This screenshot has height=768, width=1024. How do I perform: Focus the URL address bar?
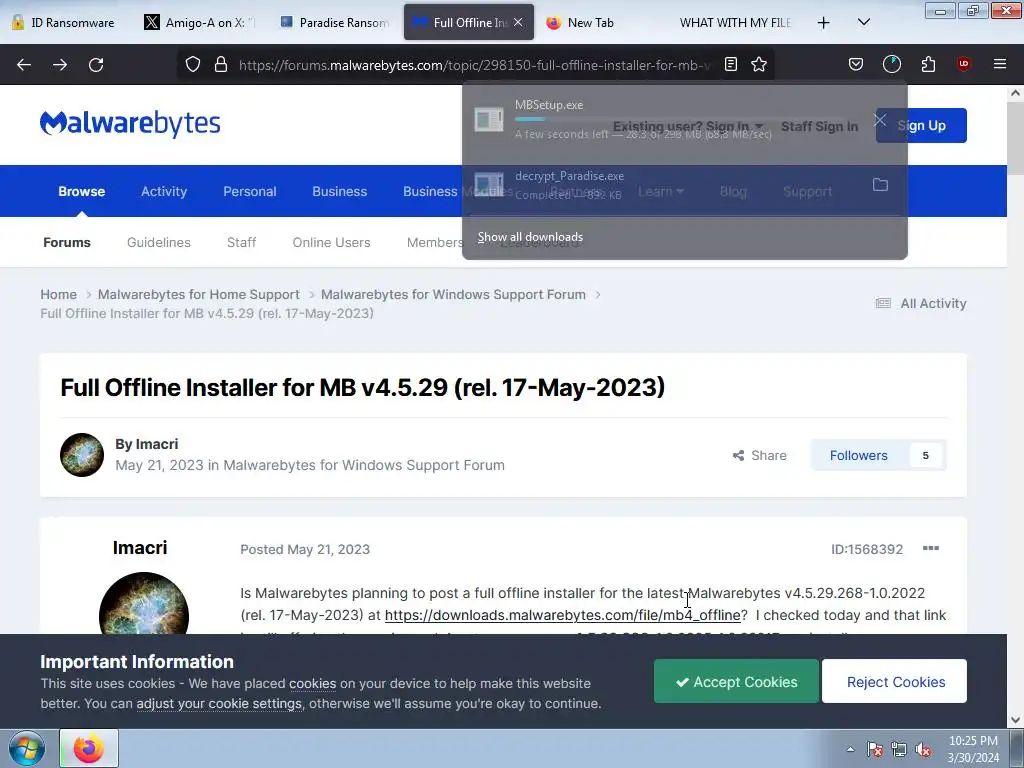point(474,65)
